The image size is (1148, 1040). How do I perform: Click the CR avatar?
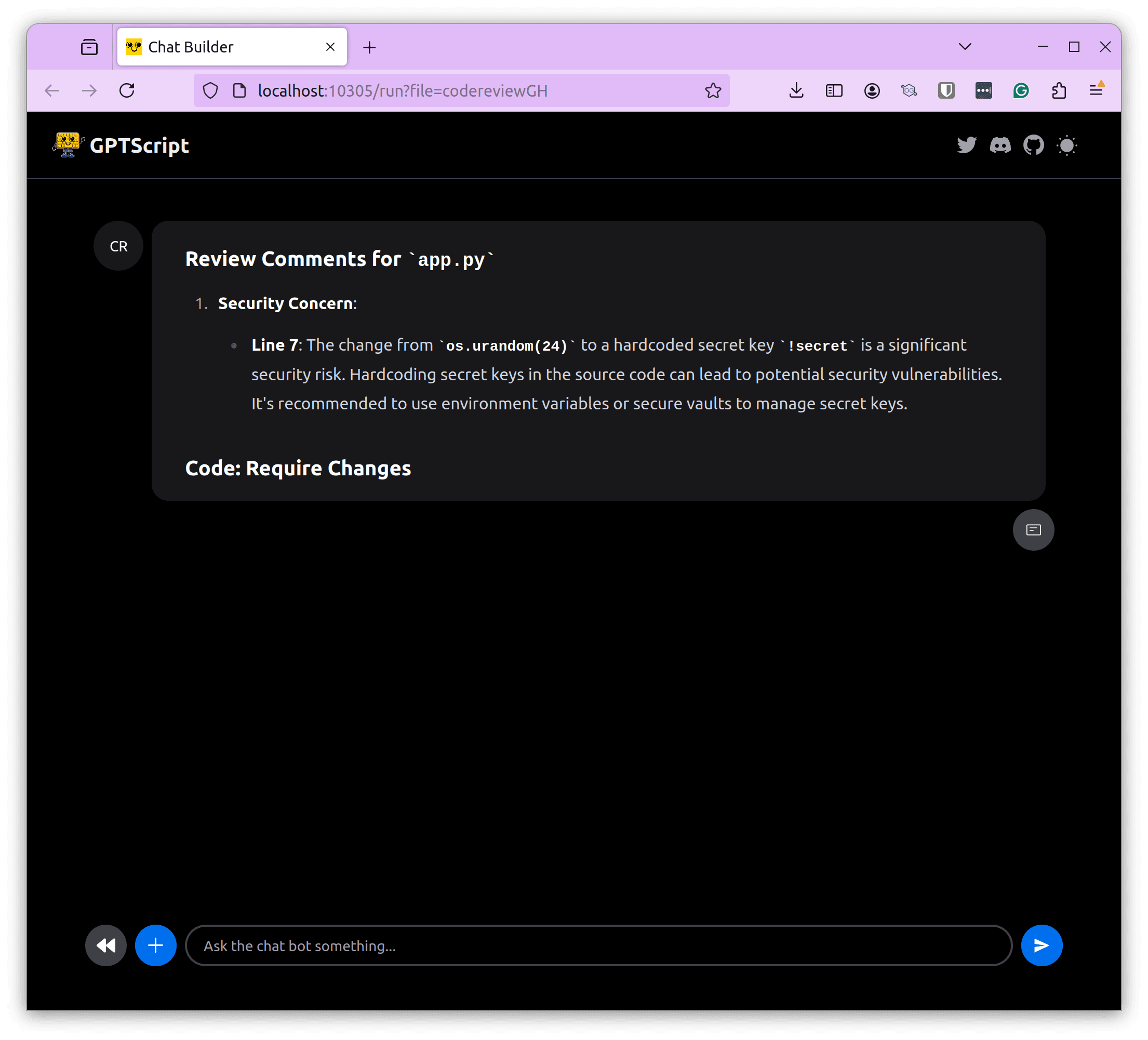118,246
